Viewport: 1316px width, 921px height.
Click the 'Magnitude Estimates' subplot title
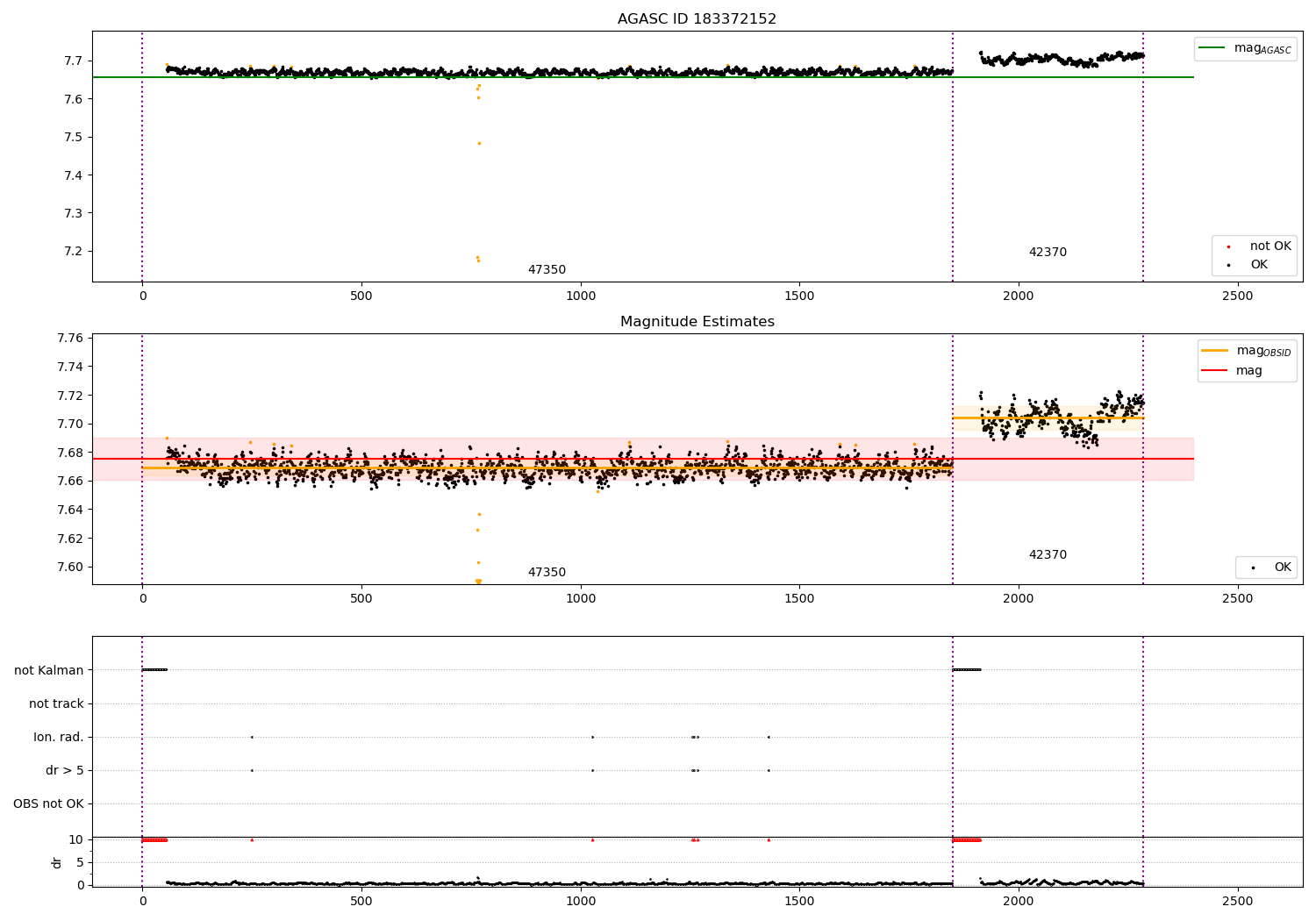(697, 322)
